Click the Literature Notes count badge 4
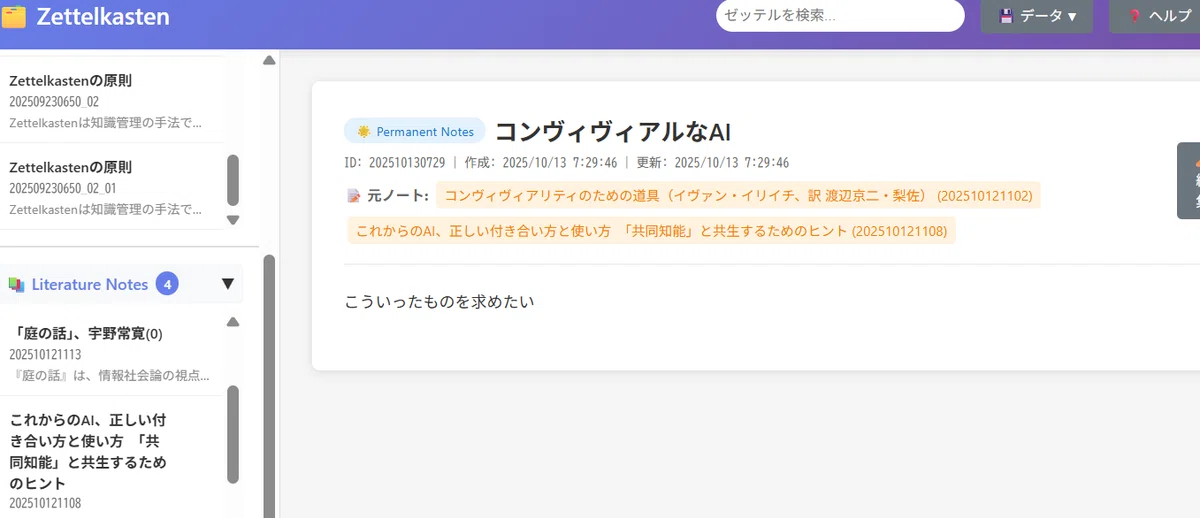The width and height of the screenshot is (1200, 518). pos(168,284)
